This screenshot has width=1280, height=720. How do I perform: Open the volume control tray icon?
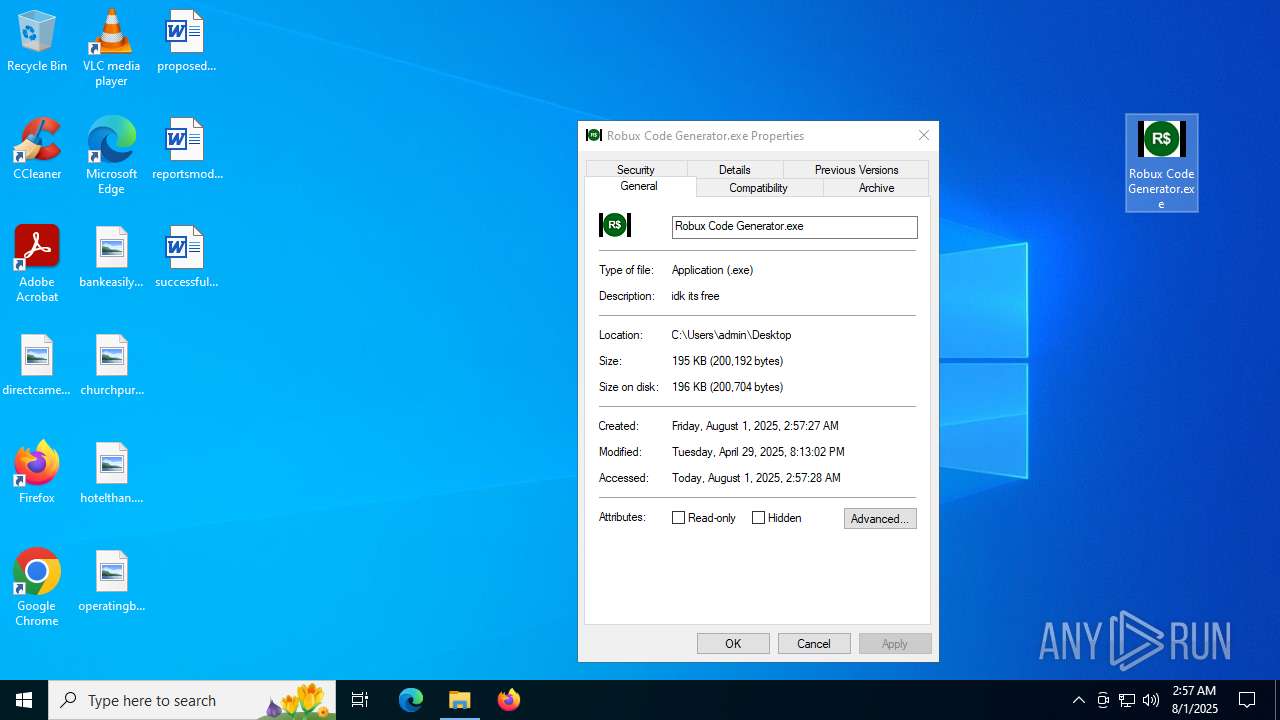pyautogui.click(x=1151, y=700)
